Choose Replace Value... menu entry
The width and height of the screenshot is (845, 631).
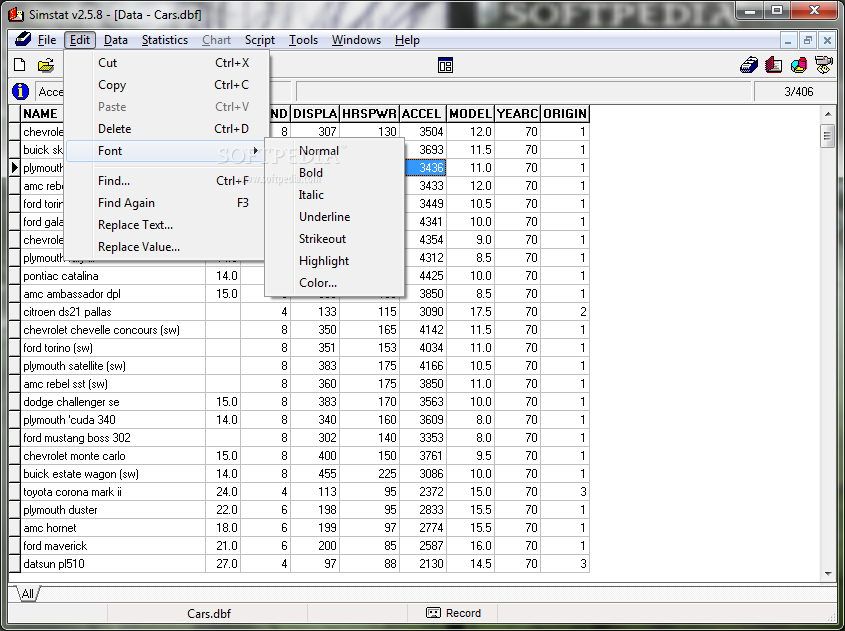point(167,247)
